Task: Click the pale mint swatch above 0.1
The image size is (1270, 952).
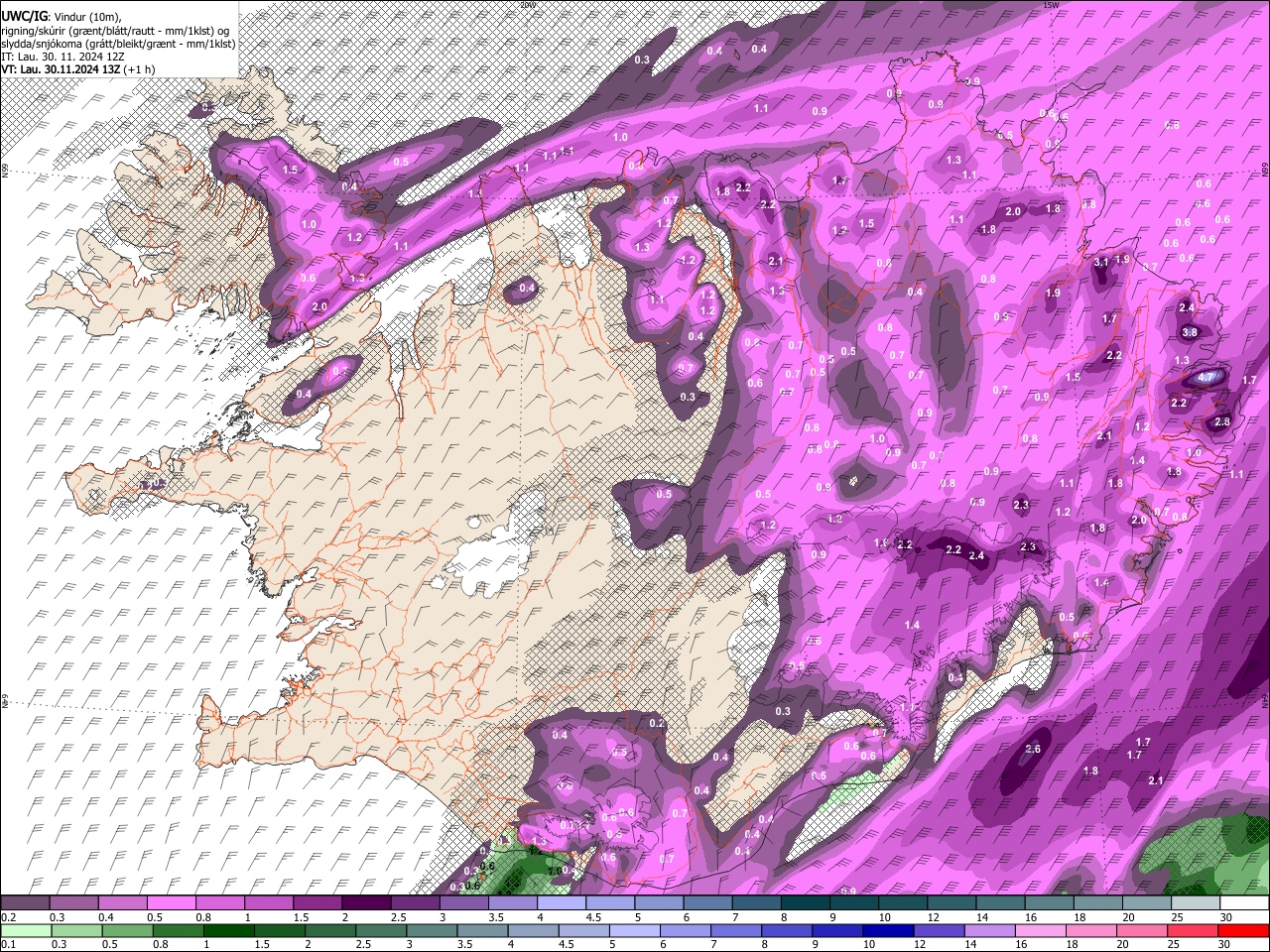Action: click(x=26, y=931)
